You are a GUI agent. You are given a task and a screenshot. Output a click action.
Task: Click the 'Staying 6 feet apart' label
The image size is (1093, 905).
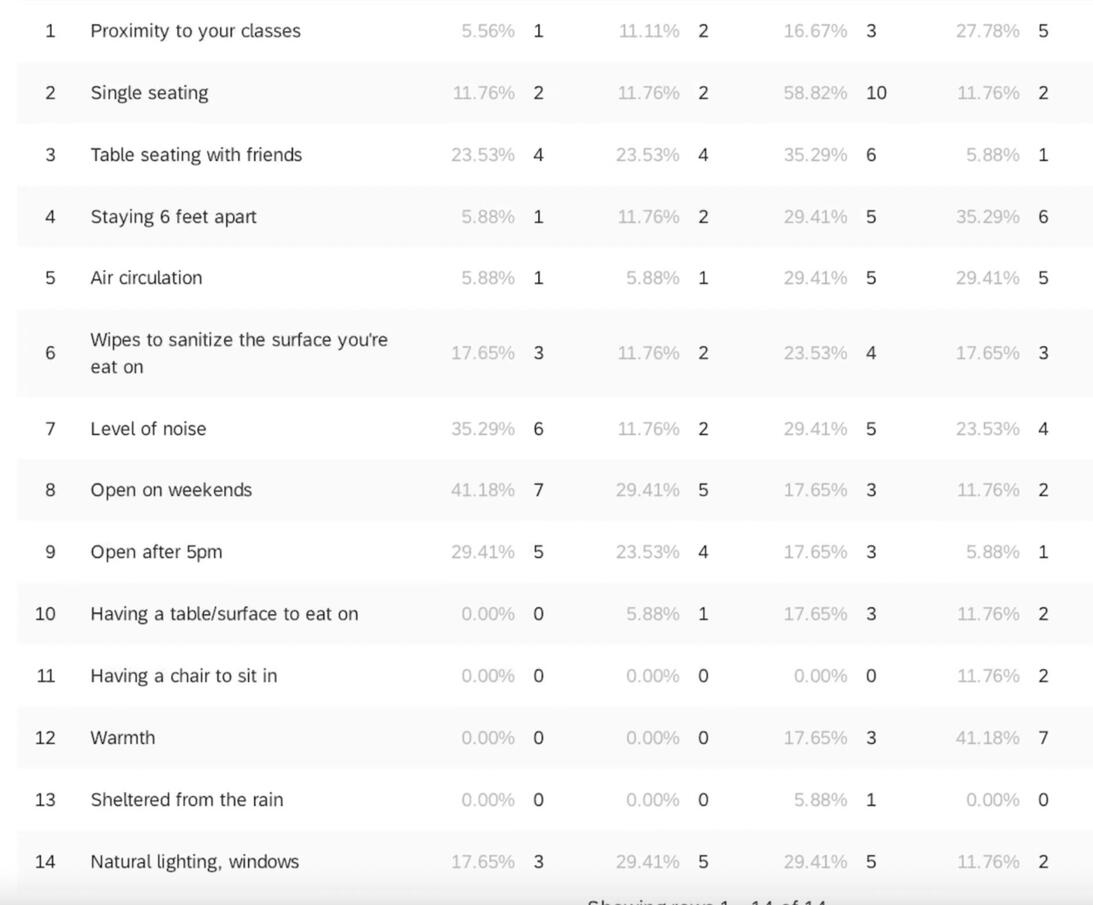(x=173, y=217)
